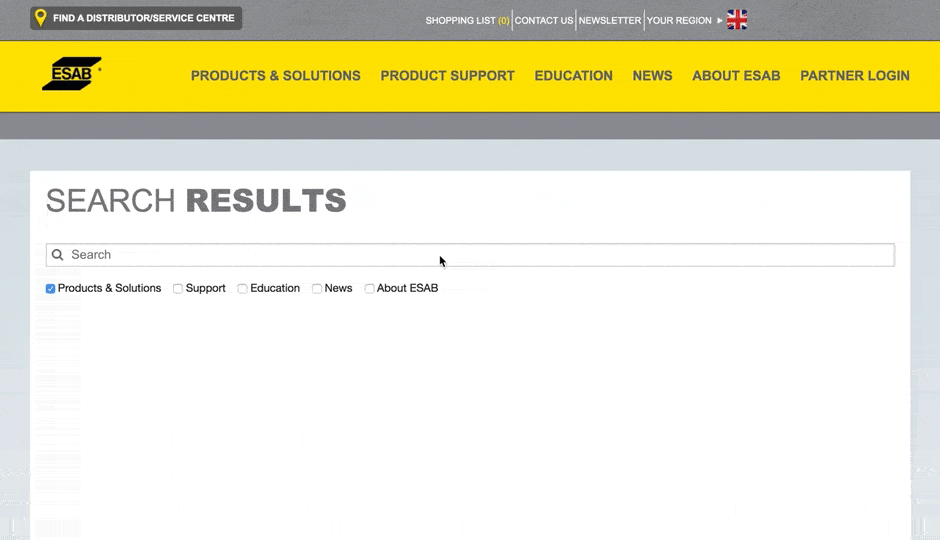Go to the News menu item
The height and width of the screenshot is (540, 940).
pyautogui.click(x=652, y=76)
